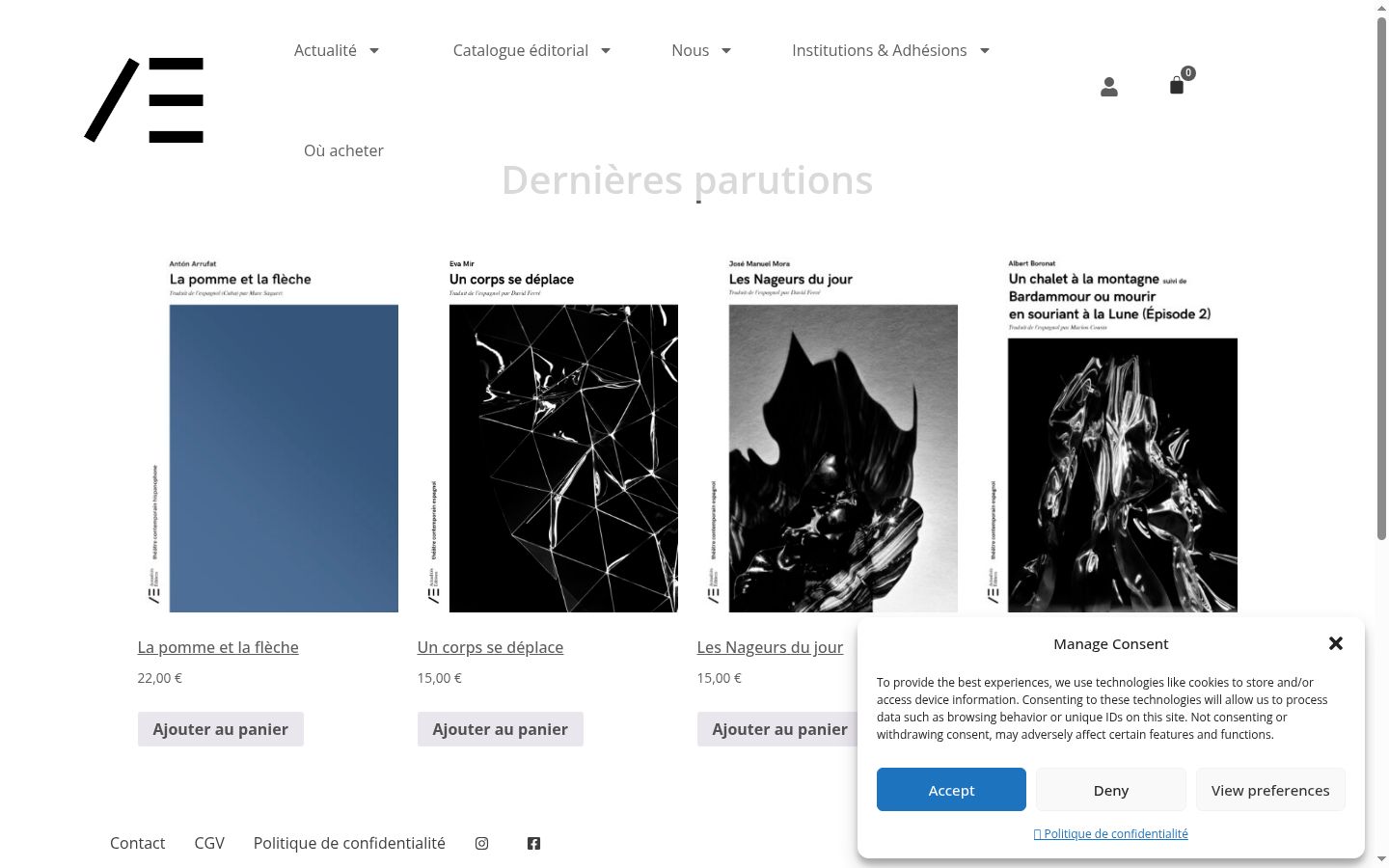Click the site logo
1389x868 pixels.
(145, 100)
